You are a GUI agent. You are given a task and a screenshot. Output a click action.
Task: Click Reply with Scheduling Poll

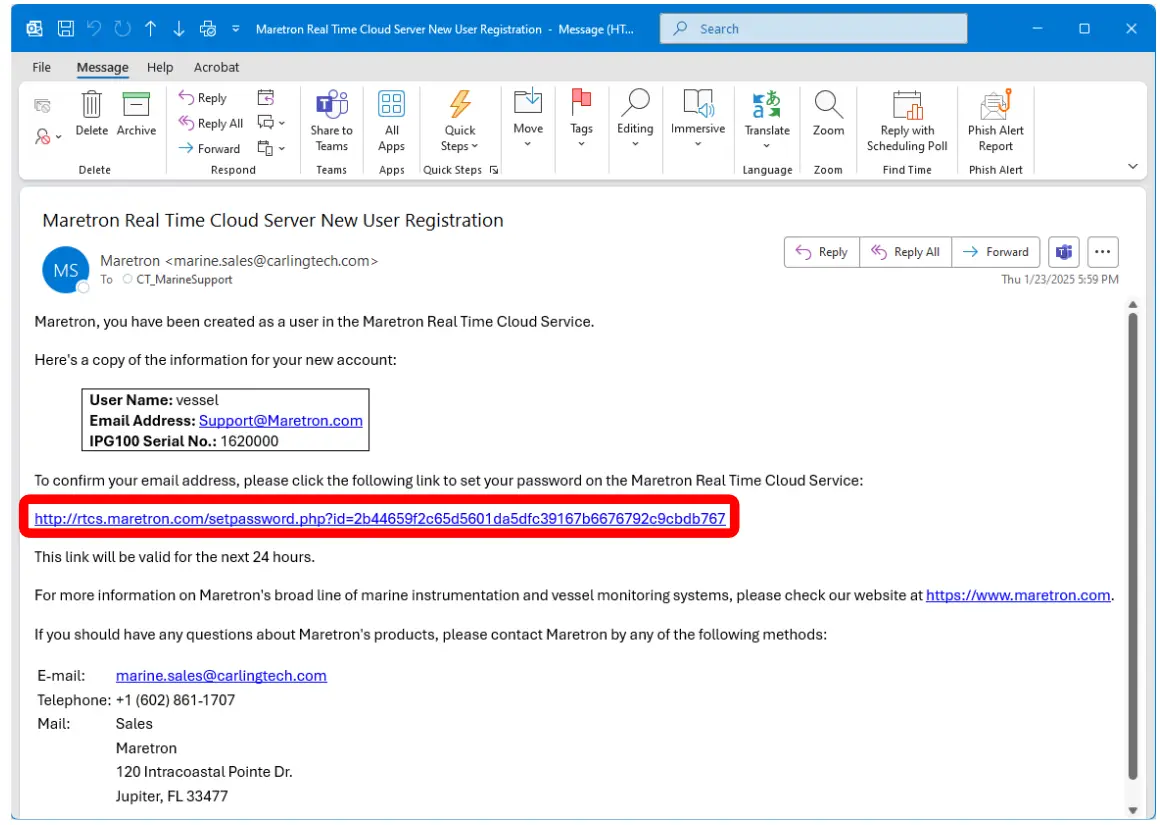tap(907, 121)
